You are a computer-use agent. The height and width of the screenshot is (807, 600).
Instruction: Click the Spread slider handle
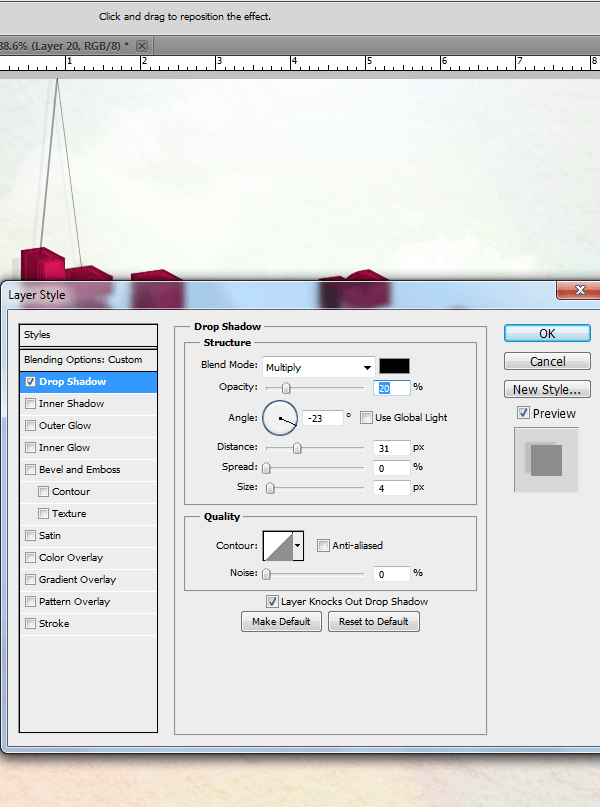(266, 468)
